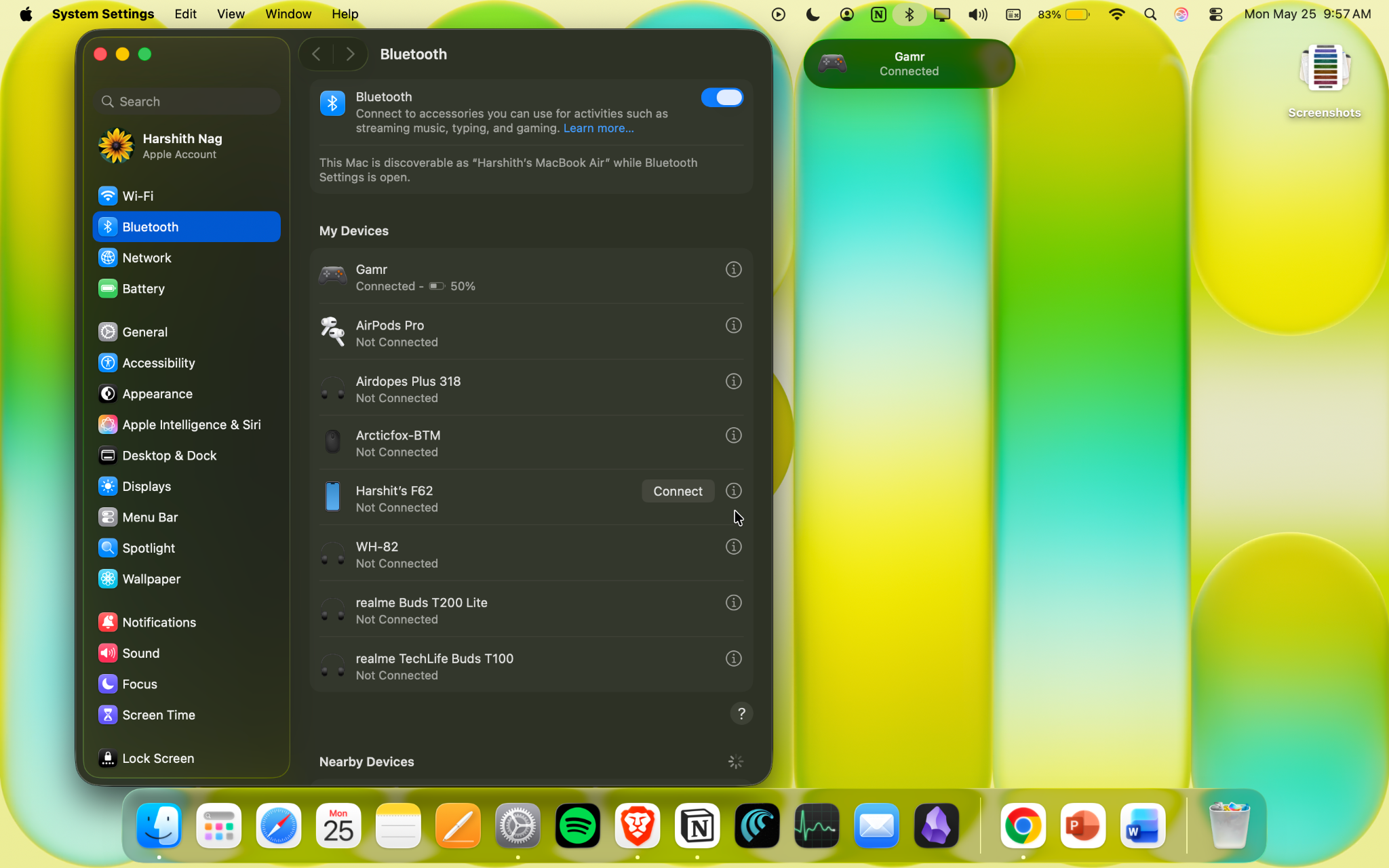This screenshot has height=868, width=1389.
Task: Open Apple Intelligence & Siri settings
Action: pos(187,425)
